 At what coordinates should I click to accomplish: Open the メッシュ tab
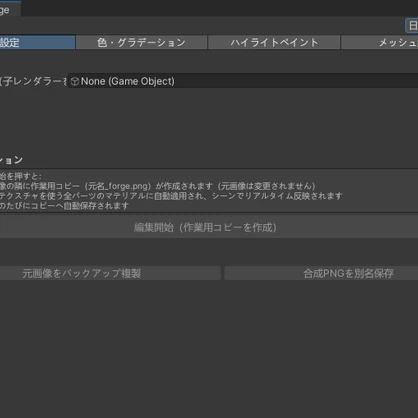point(380,42)
